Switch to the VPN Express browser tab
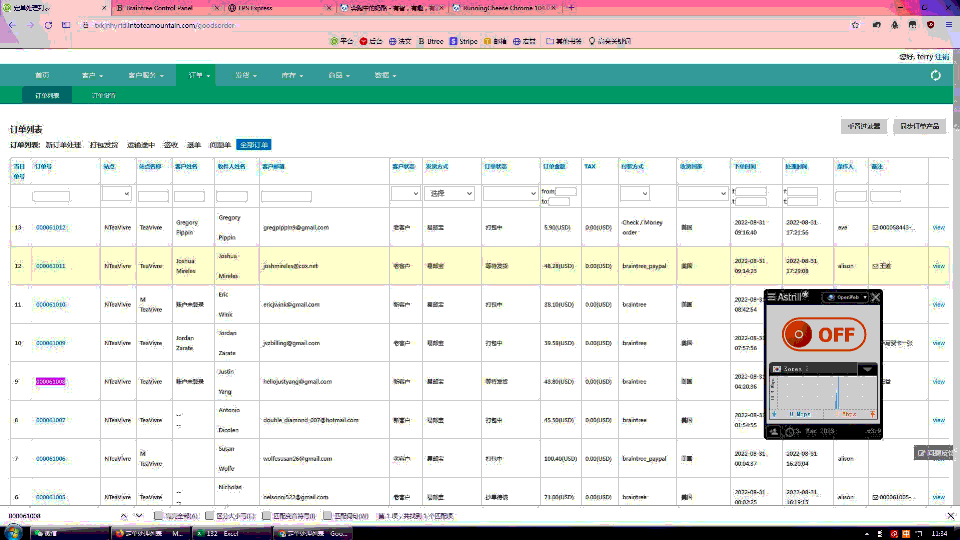The image size is (960, 540). 279,8
